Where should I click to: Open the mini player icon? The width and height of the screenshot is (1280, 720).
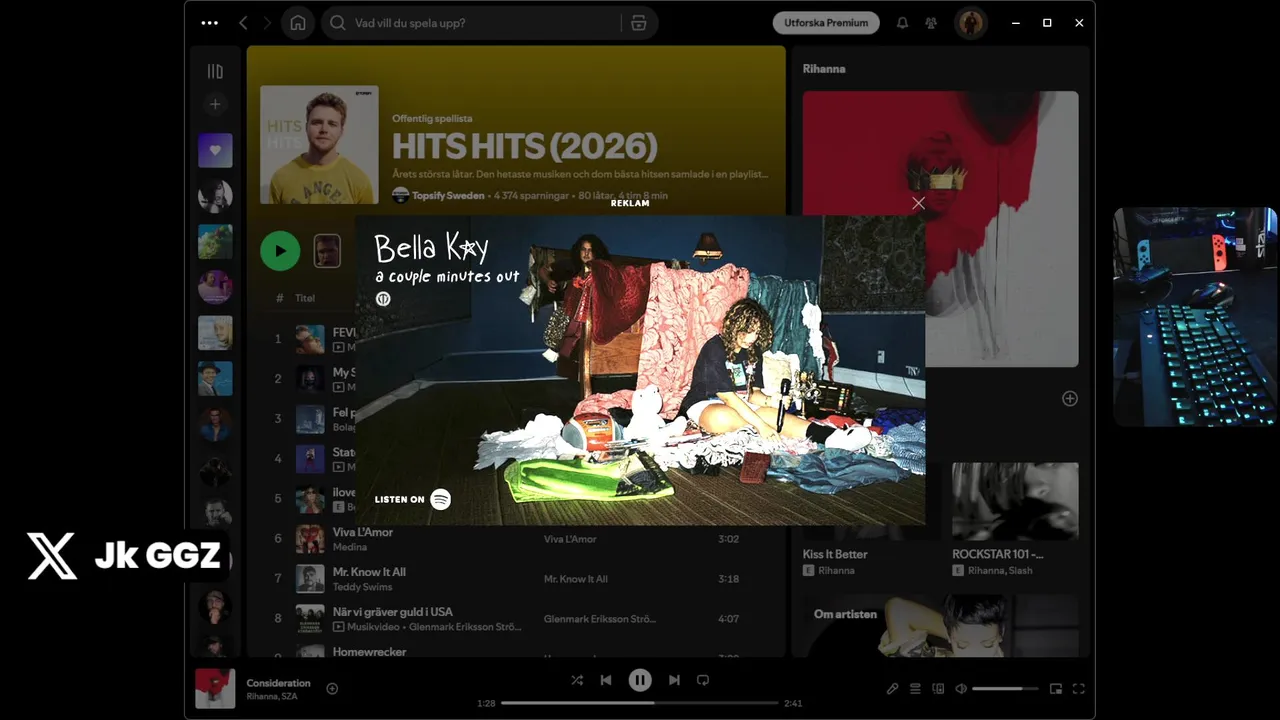(1056, 688)
